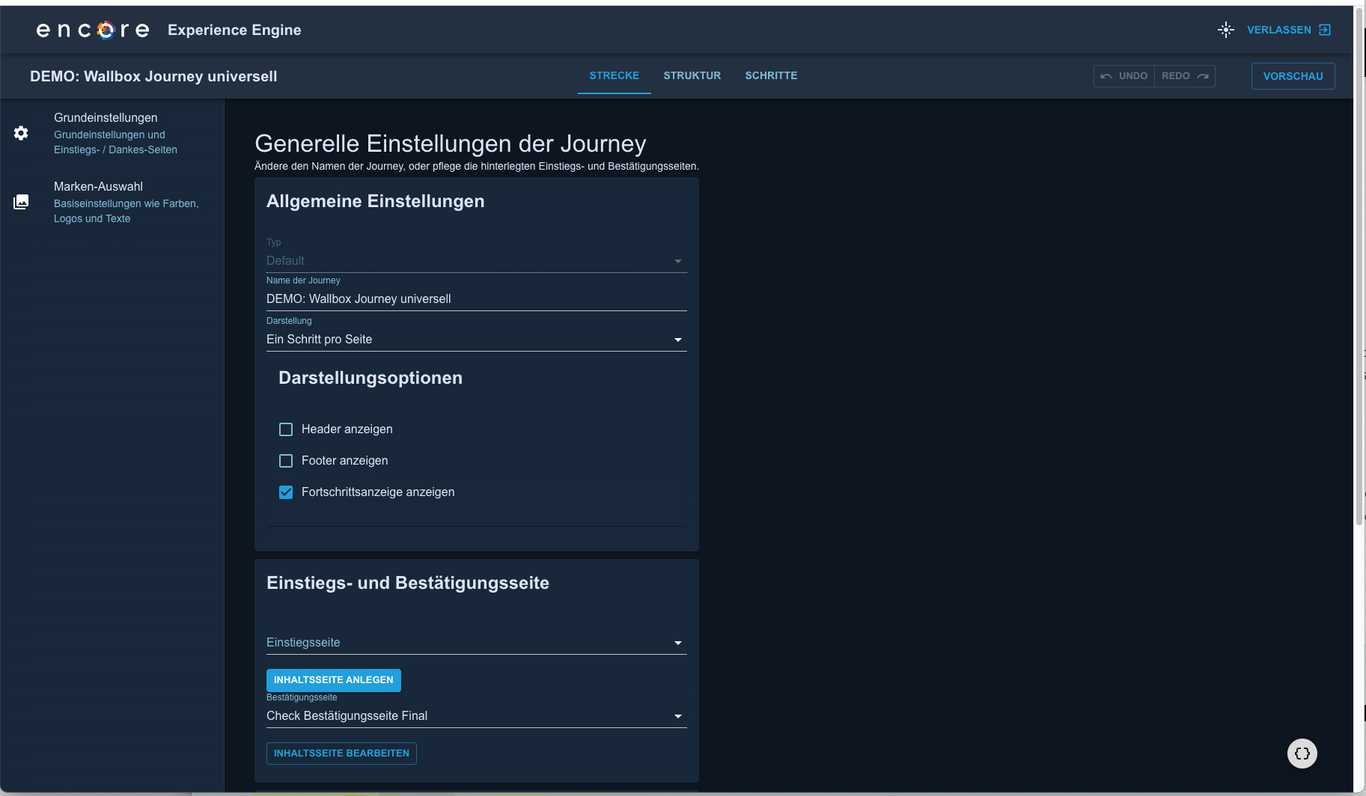Click the VORSCHAU button
The height and width of the screenshot is (796, 1366).
pos(1293,75)
